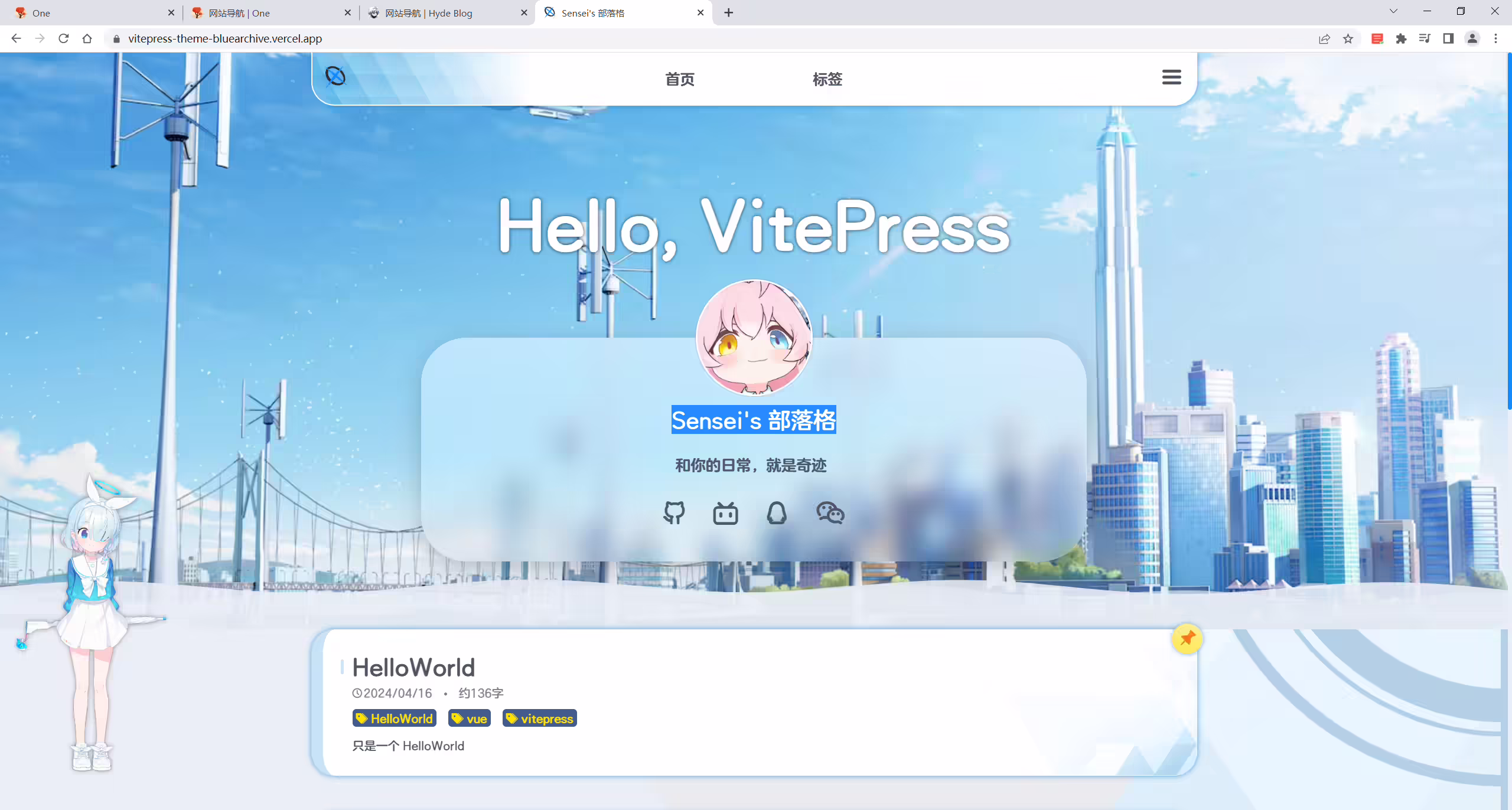Click the pink-haired avatar image
The image size is (1512, 810).
754,337
